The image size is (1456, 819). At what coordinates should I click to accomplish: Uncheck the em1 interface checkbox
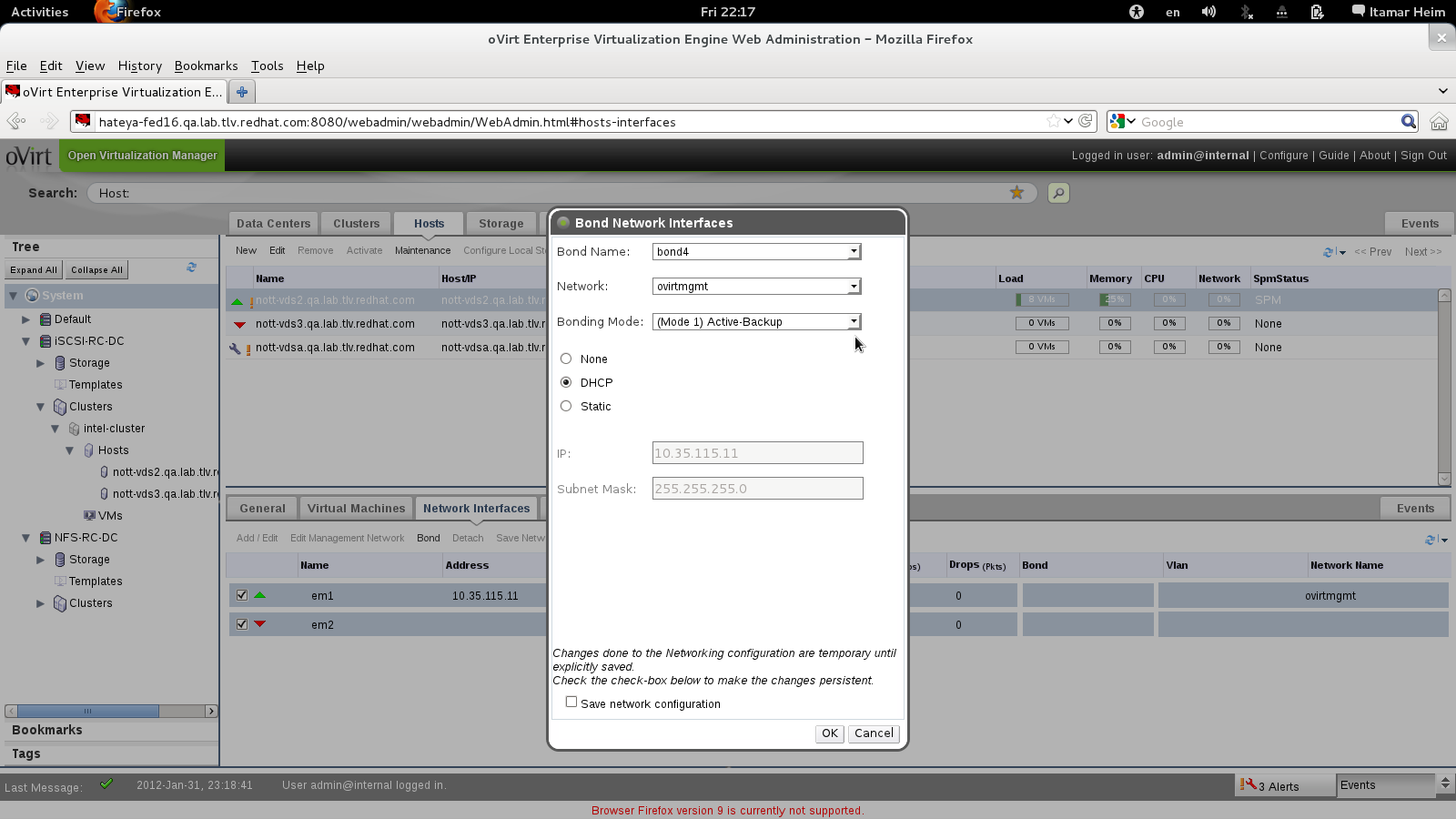click(x=242, y=595)
